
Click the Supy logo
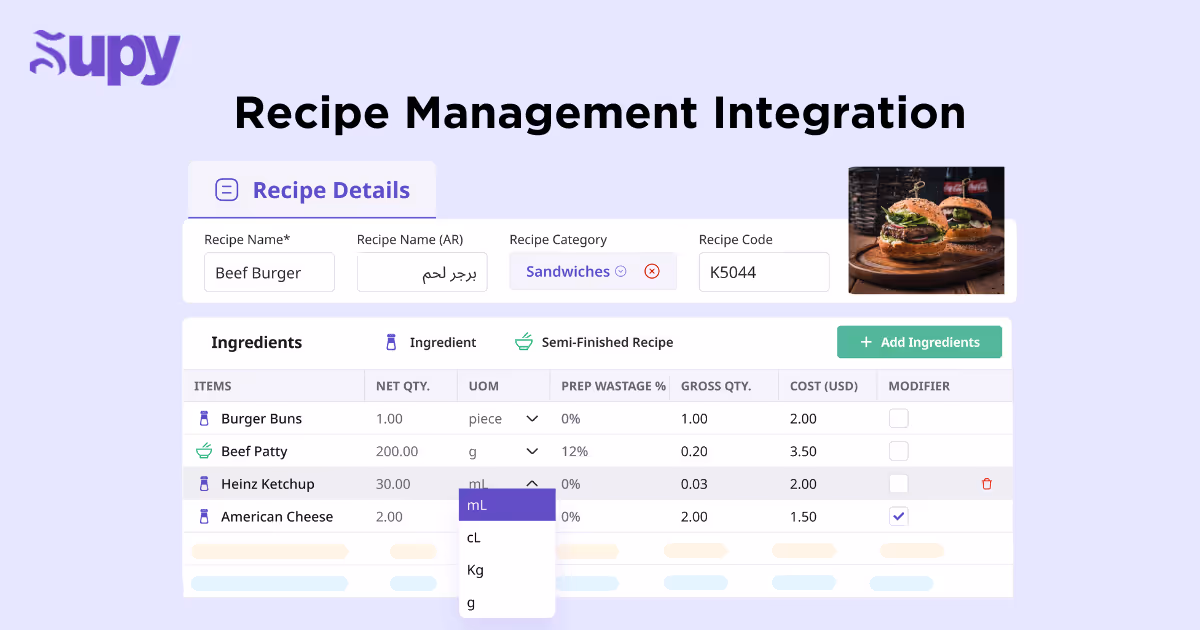104,57
